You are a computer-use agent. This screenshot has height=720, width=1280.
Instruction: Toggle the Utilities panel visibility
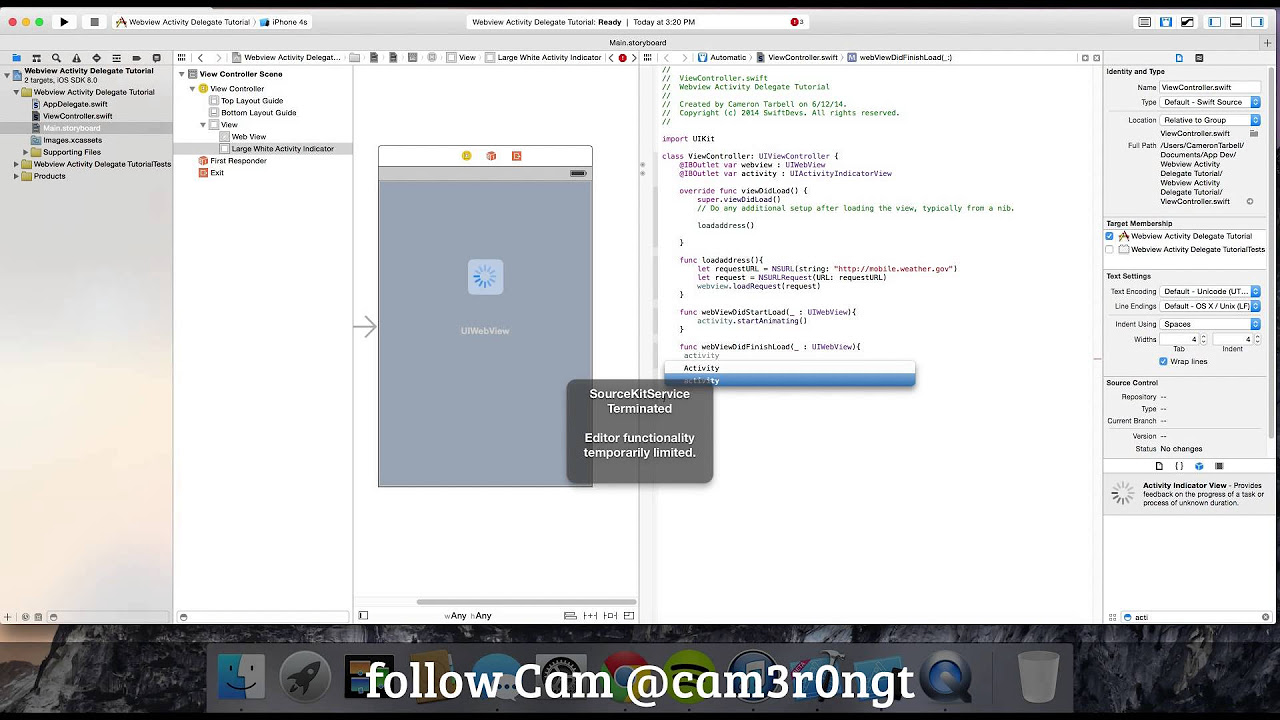coord(1257,22)
